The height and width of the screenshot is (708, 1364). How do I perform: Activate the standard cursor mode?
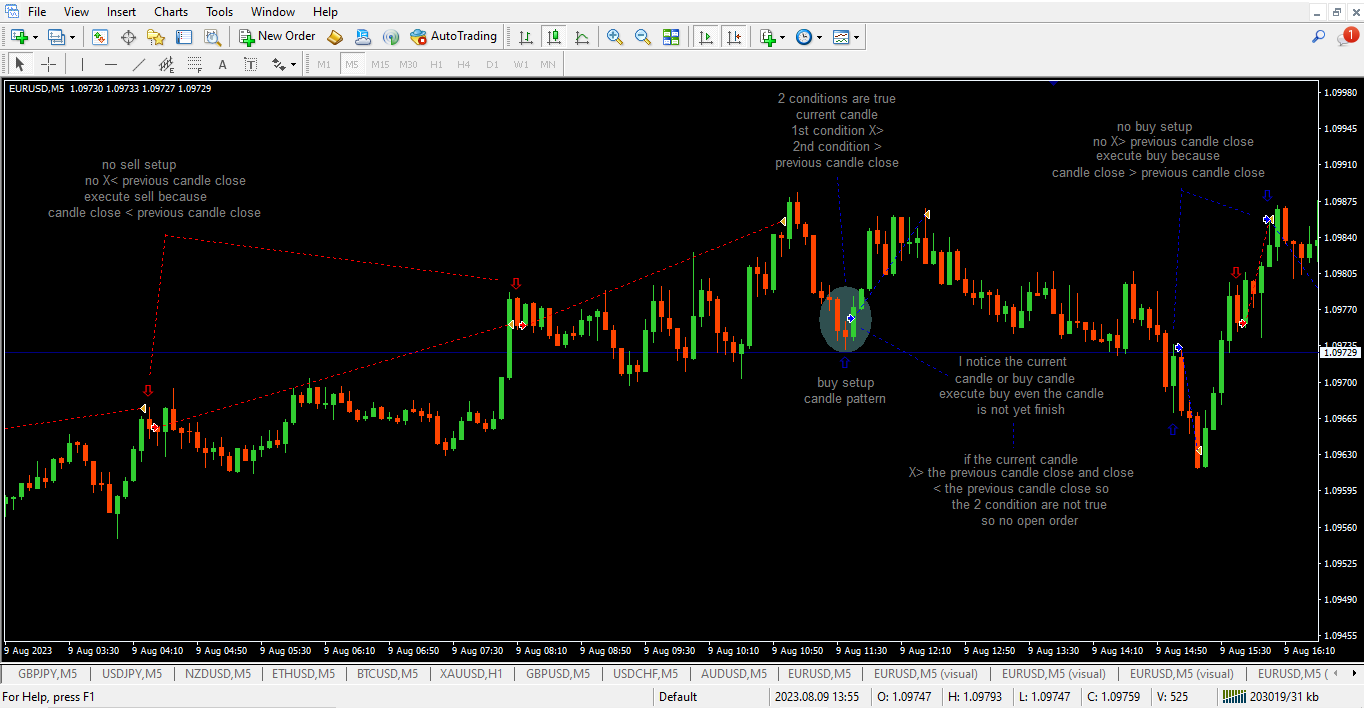point(19,65)
